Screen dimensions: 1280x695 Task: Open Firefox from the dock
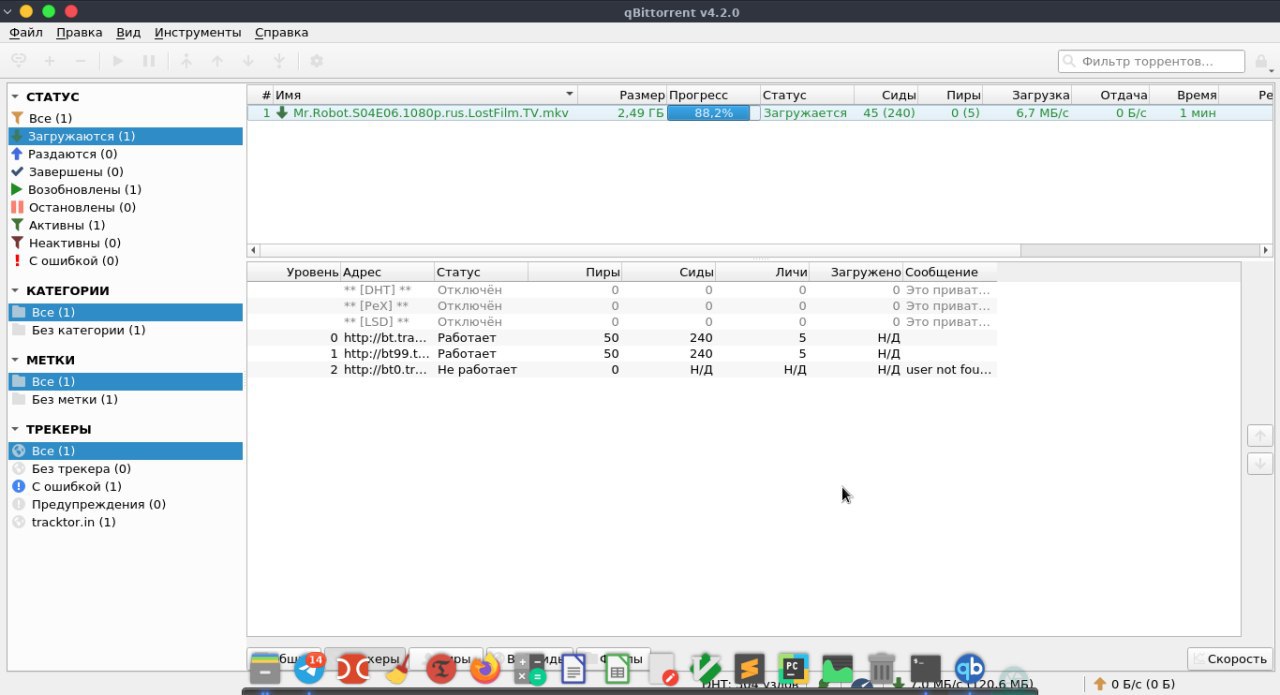485,669
